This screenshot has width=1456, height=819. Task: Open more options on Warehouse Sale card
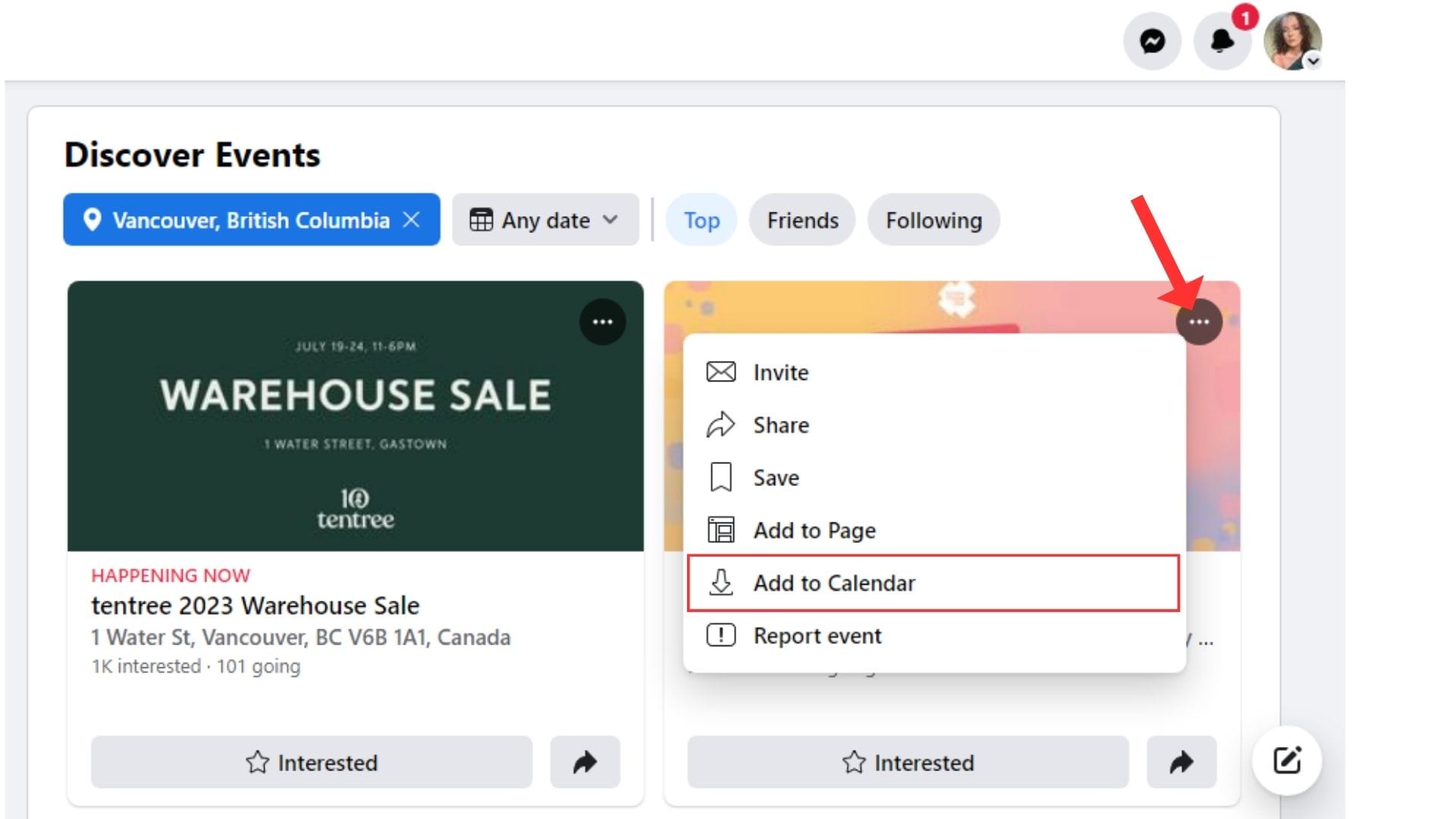pos(602,322)
